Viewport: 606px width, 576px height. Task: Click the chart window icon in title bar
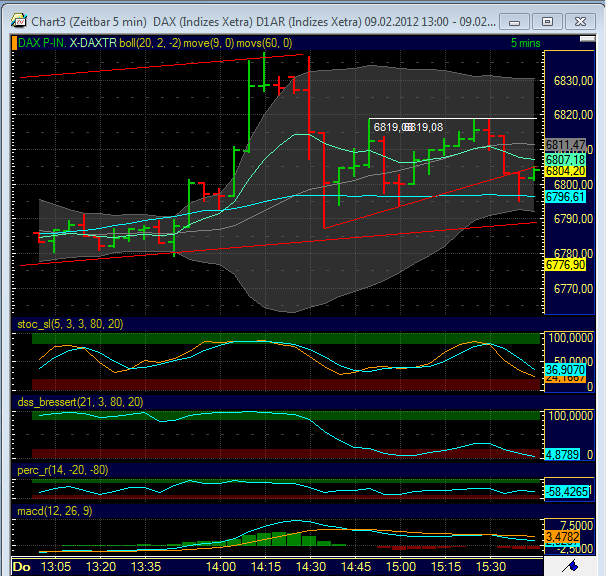17,19
